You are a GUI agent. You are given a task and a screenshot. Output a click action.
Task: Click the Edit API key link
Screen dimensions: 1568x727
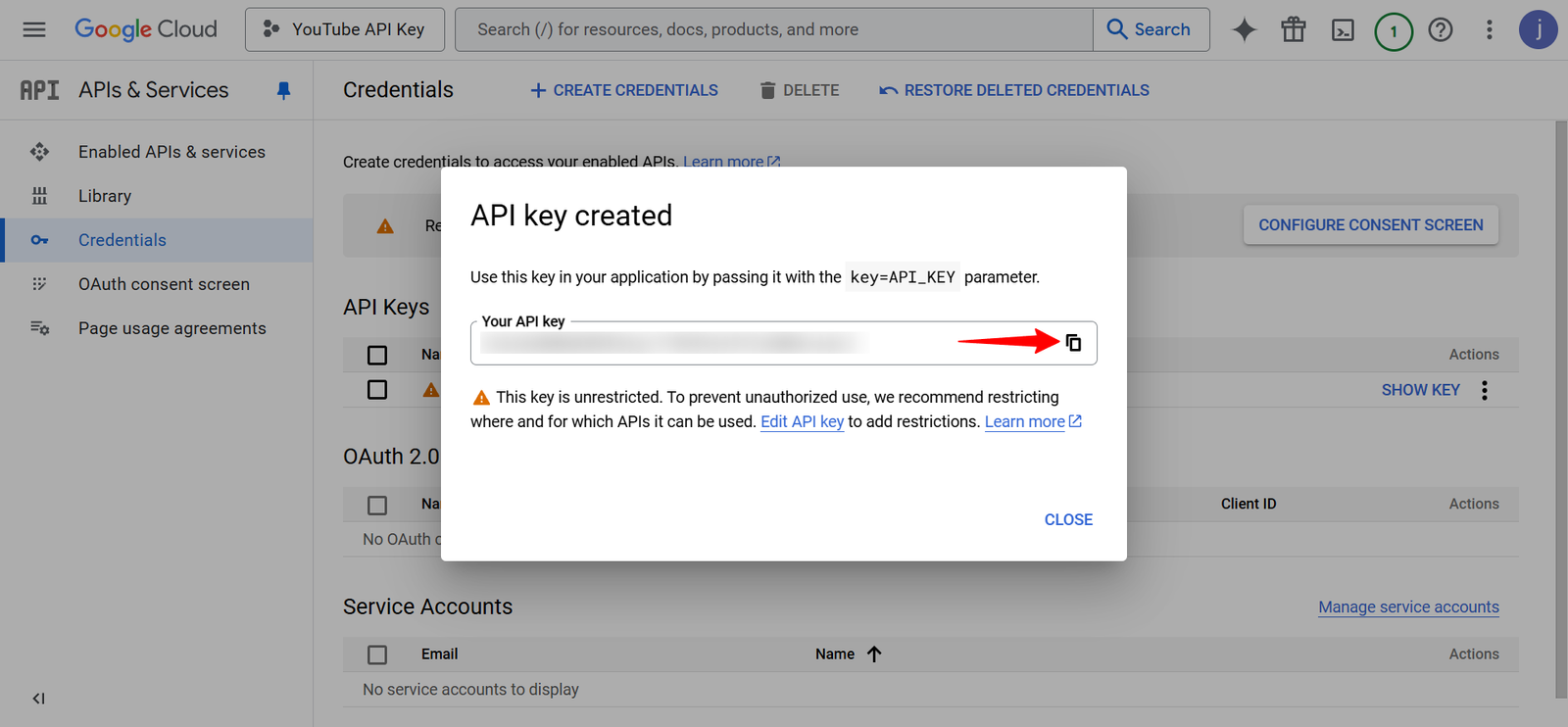tap(802, 421)
